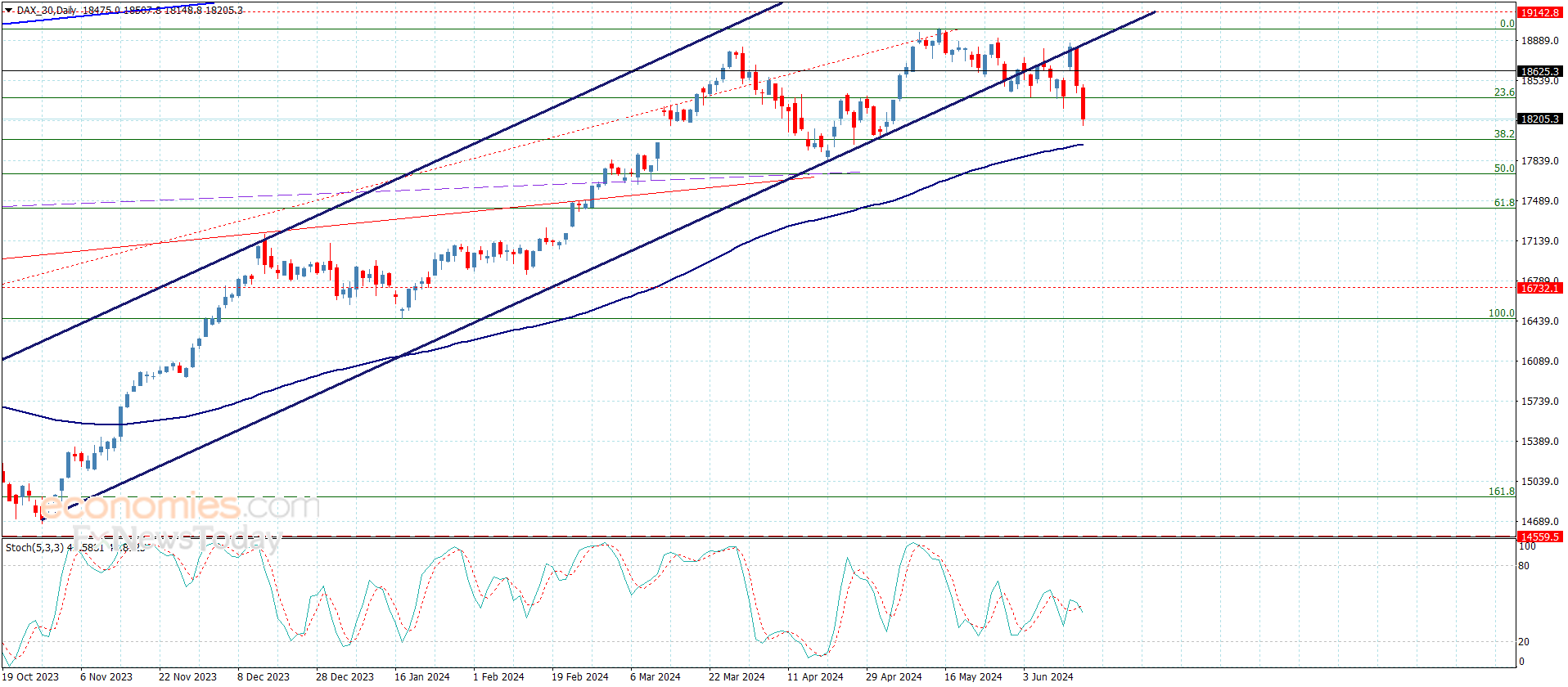Click the 1 Feb 2024 date label
Viewport: 1568px width, 687px height.
coord(498,676)
